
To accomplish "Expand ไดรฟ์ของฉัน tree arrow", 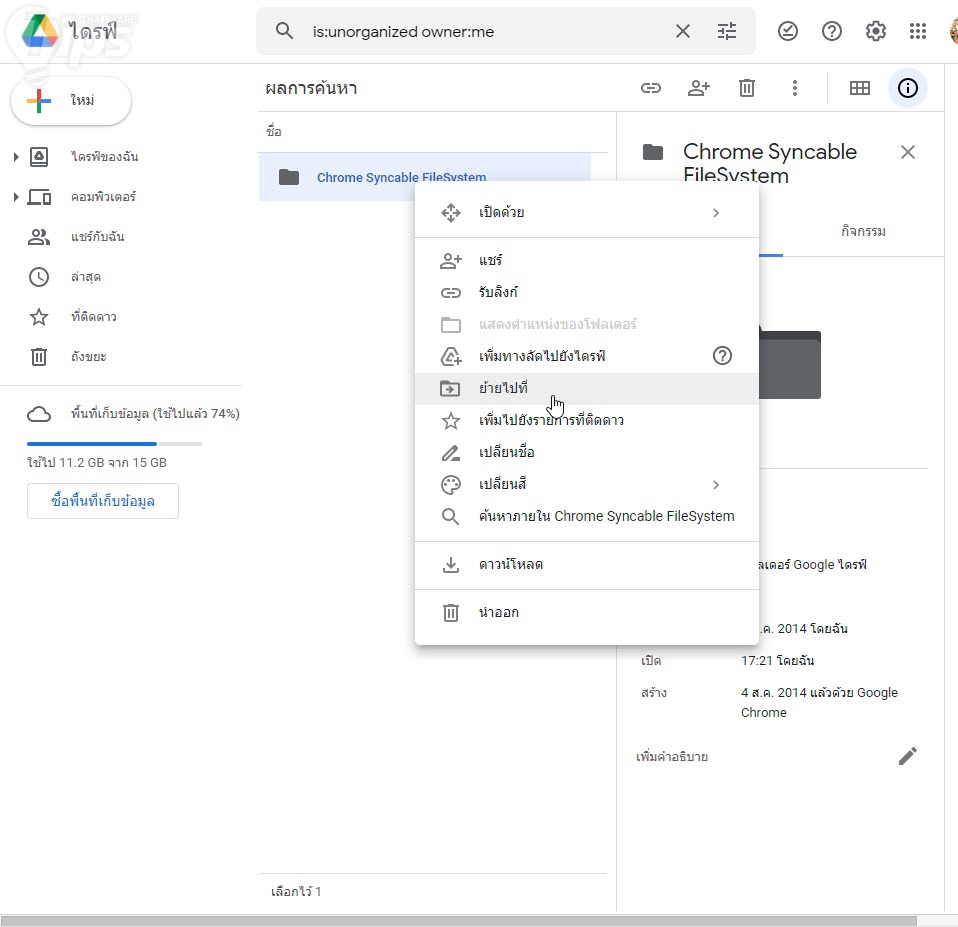I will click(x=16, y=157).
